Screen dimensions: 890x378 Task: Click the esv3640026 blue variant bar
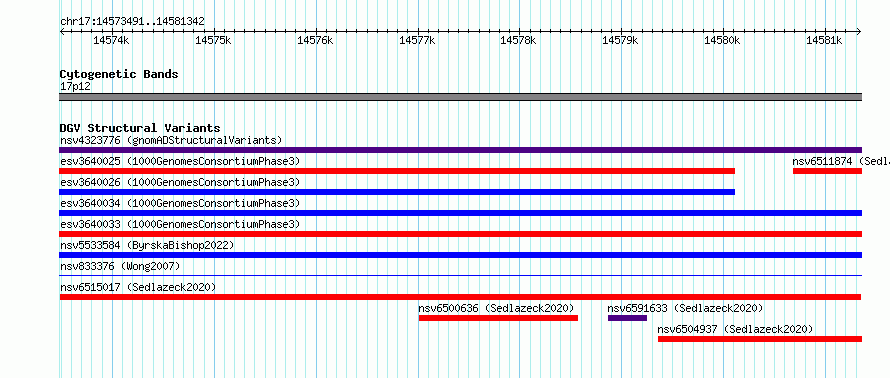(397, 192)
